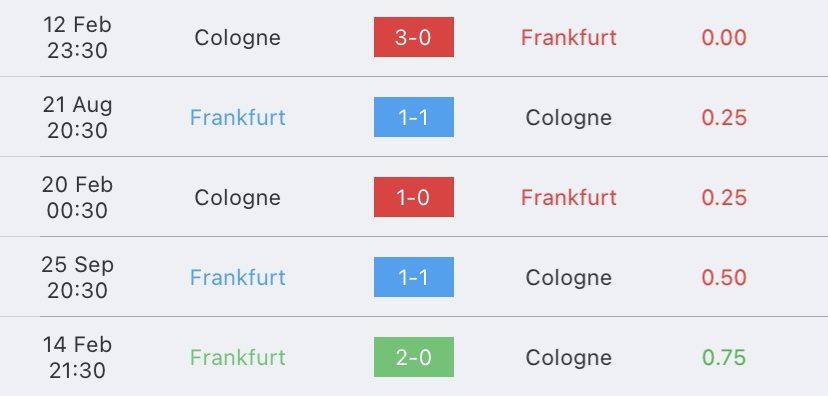The height and width of the screenshot is (396, 828).
Task: Open the red 3-0 score badge
Action: coord(413,37)
